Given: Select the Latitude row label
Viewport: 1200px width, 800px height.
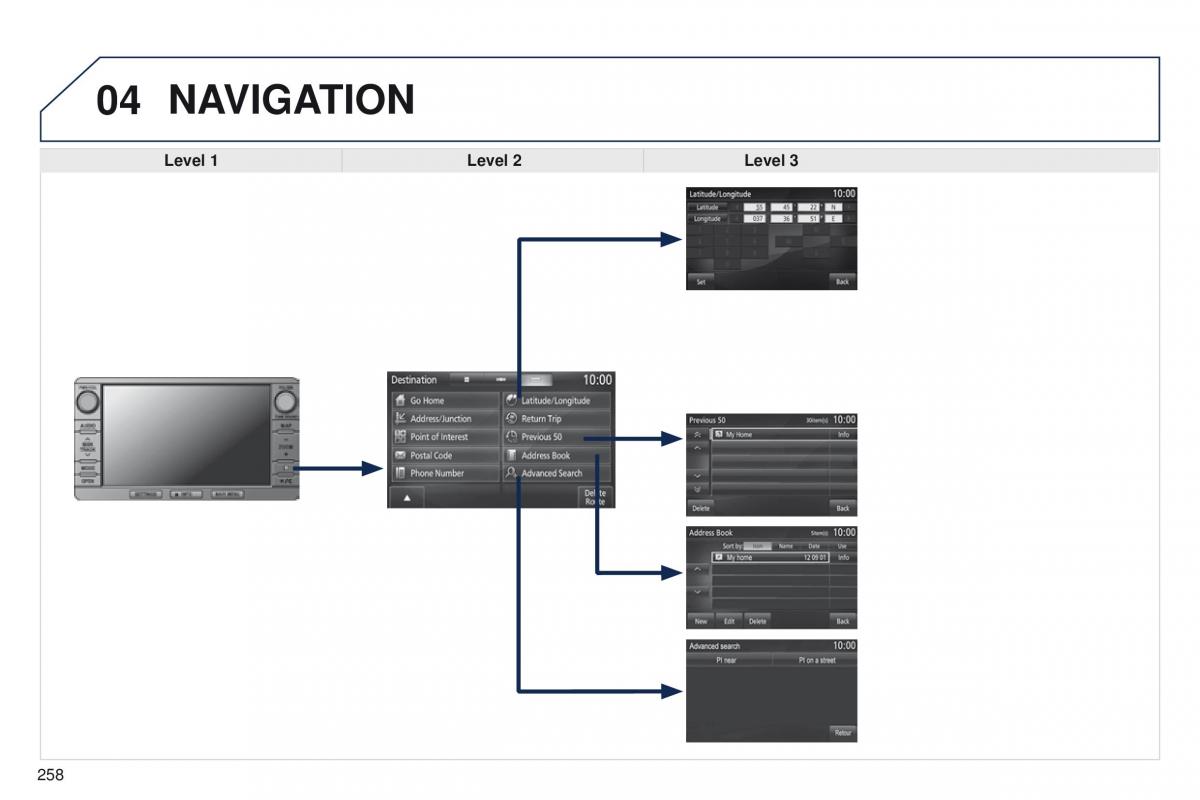Looking at the screenshot, I should pyautogui.click(x=708, y=207).
